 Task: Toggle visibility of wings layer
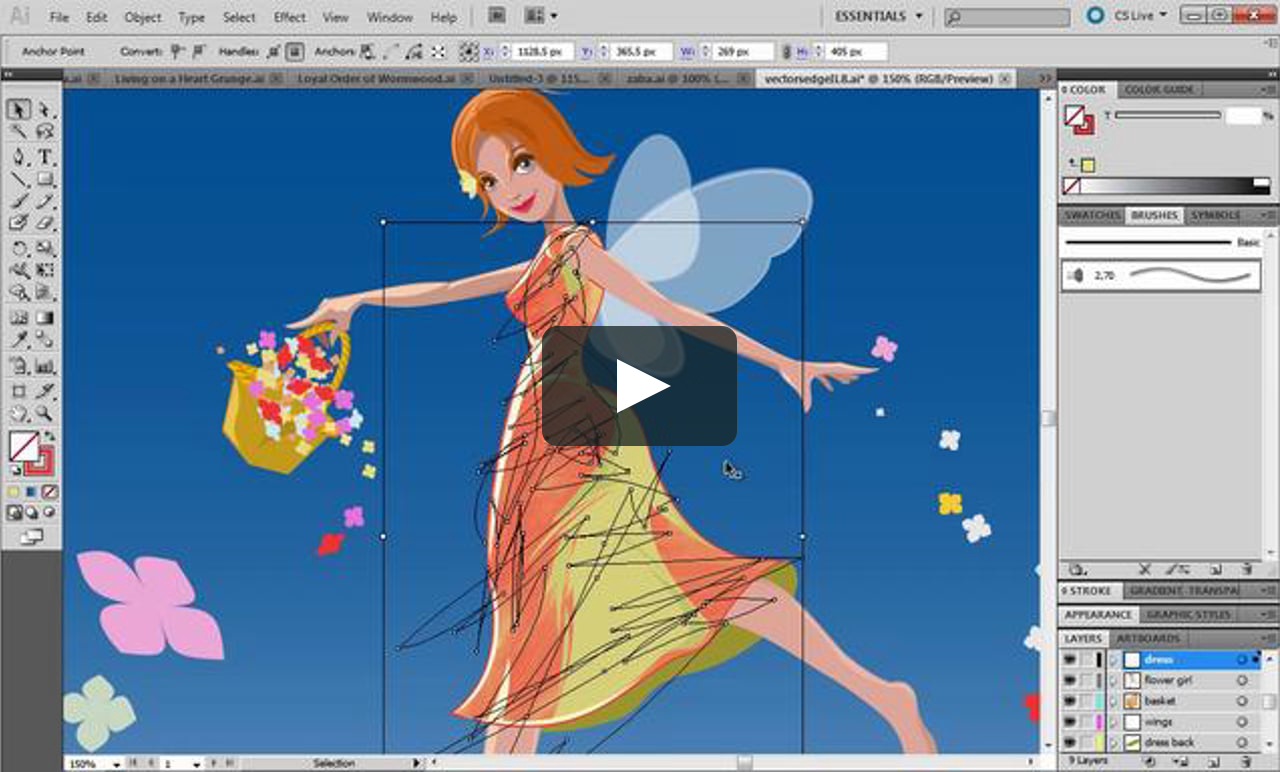click(x=1069, y=722)
